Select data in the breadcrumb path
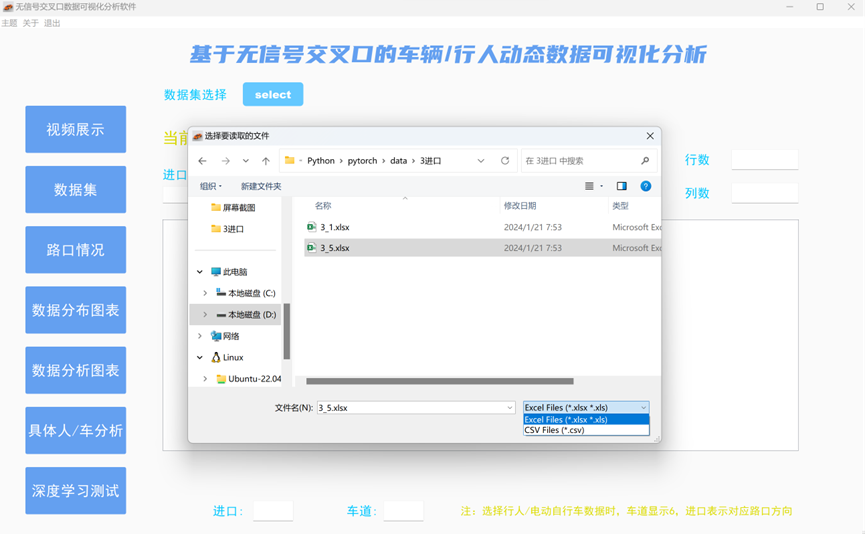865x534 pixels. pyautogui.click(x=398, y=161)
